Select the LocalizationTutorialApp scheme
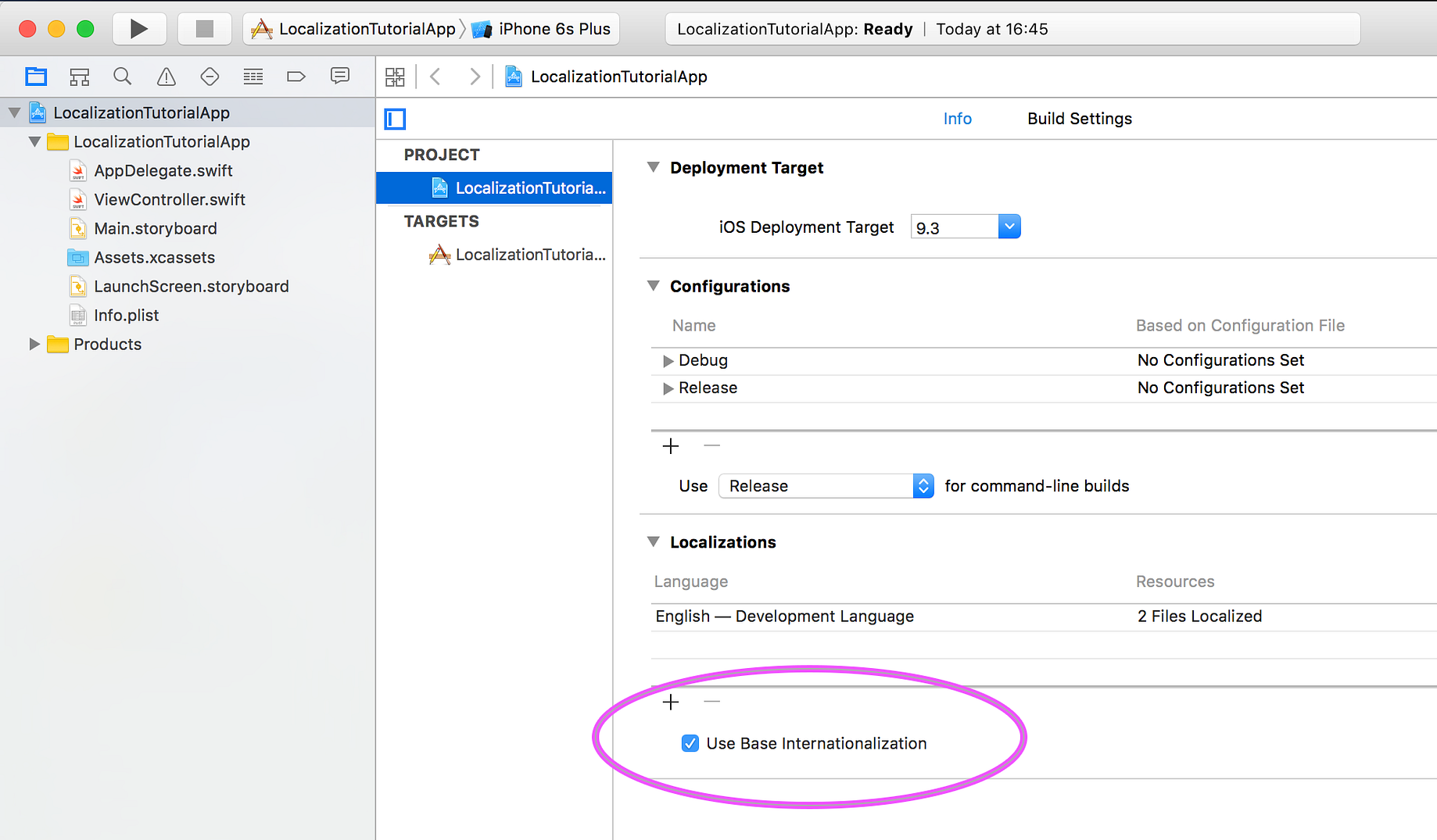This screenshot has width=1437, height=840. (x=353, y=29)
